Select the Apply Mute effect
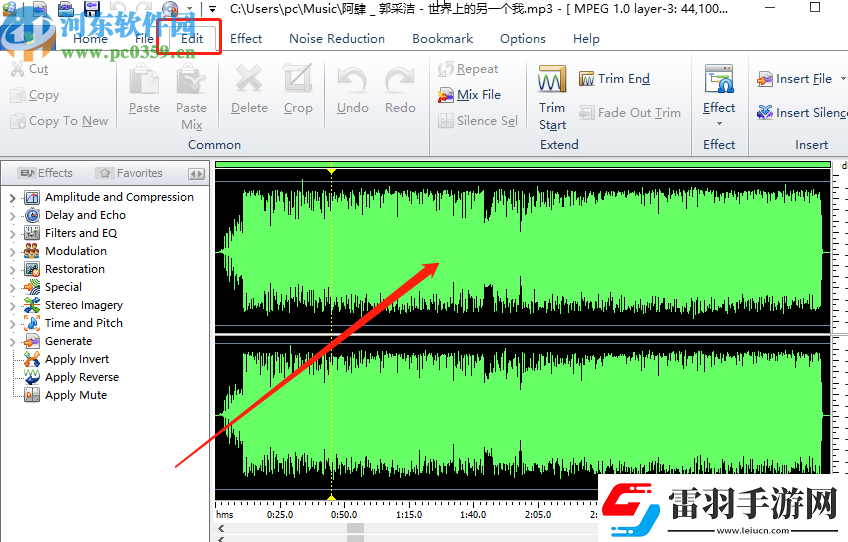The height and width of the screenshot is (542, 848). coord(76,395)
